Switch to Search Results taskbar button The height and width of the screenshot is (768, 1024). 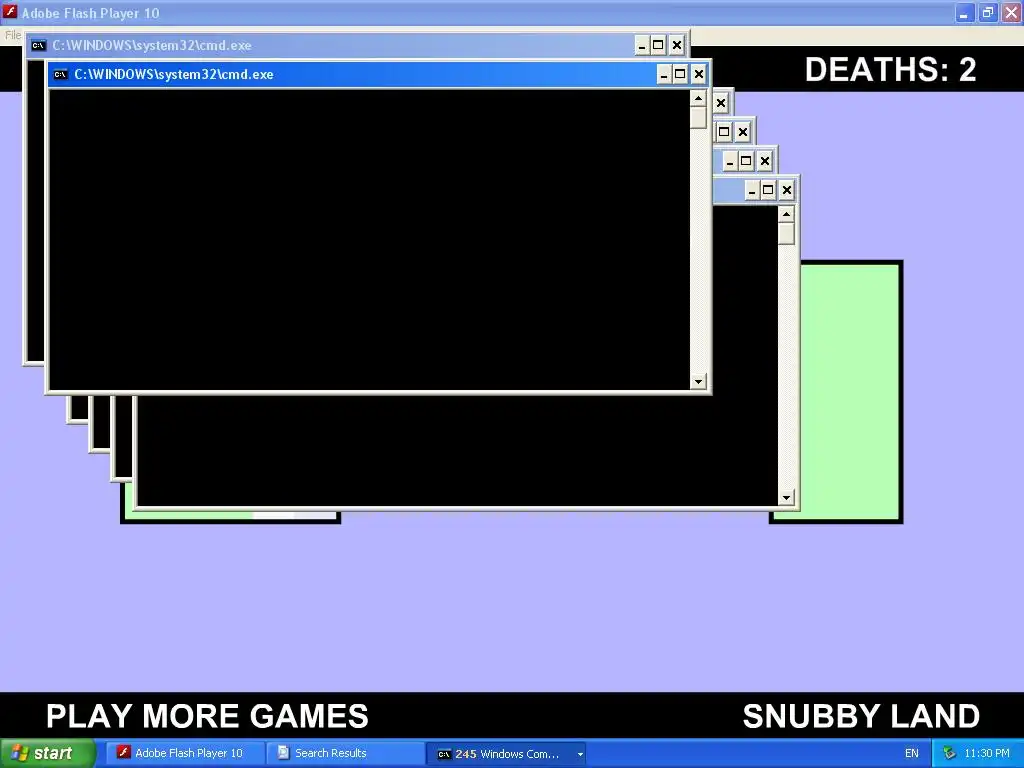(x=345, y=753)
